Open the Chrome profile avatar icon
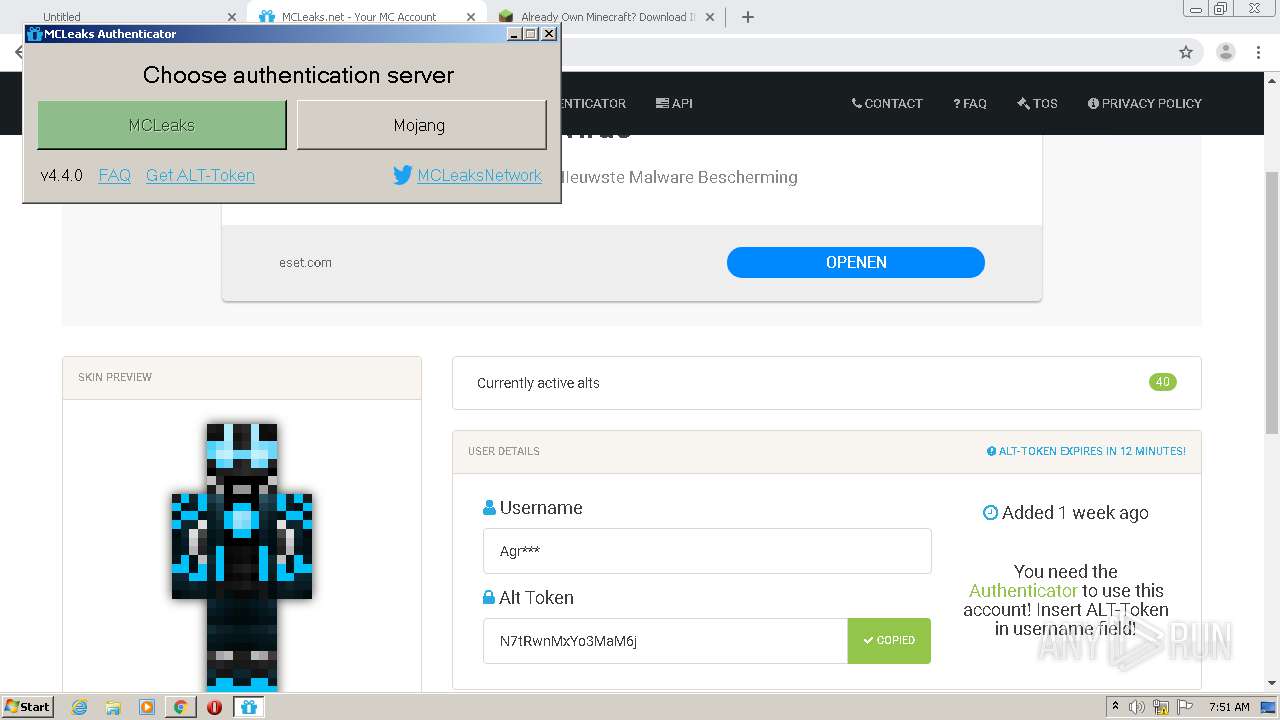 point(1226,52)
